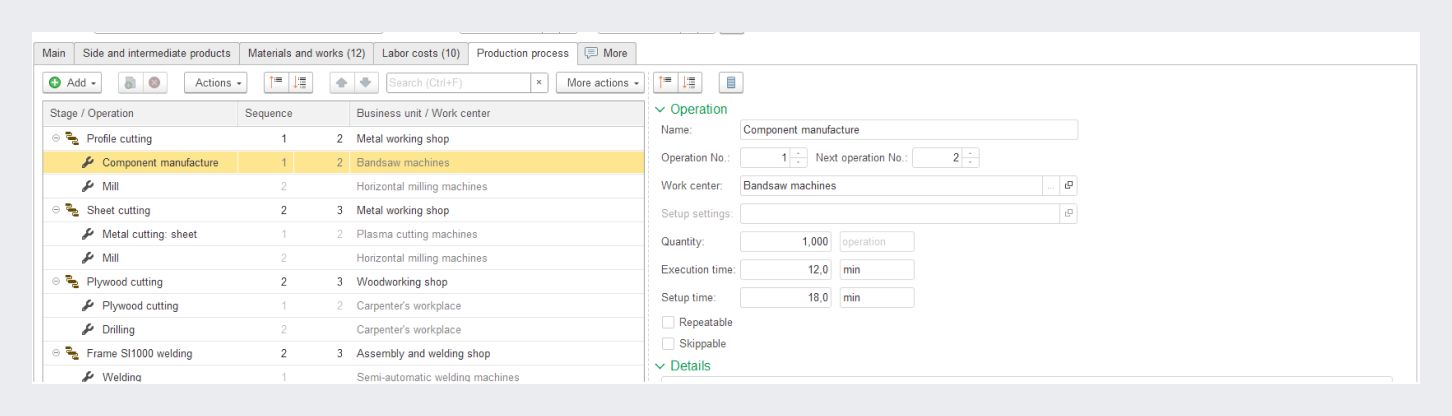Select the Mill row under Profile cutting
Viewport: 1452px width, 416px height.
(343, 186)
